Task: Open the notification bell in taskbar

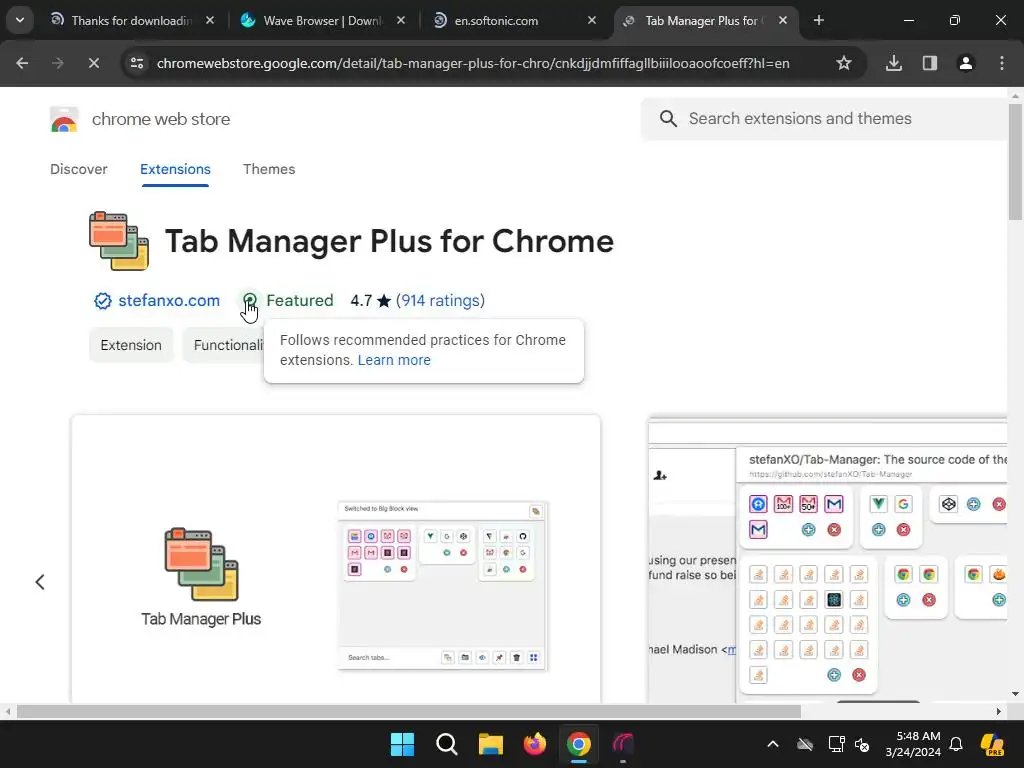Action: [956, 744]
